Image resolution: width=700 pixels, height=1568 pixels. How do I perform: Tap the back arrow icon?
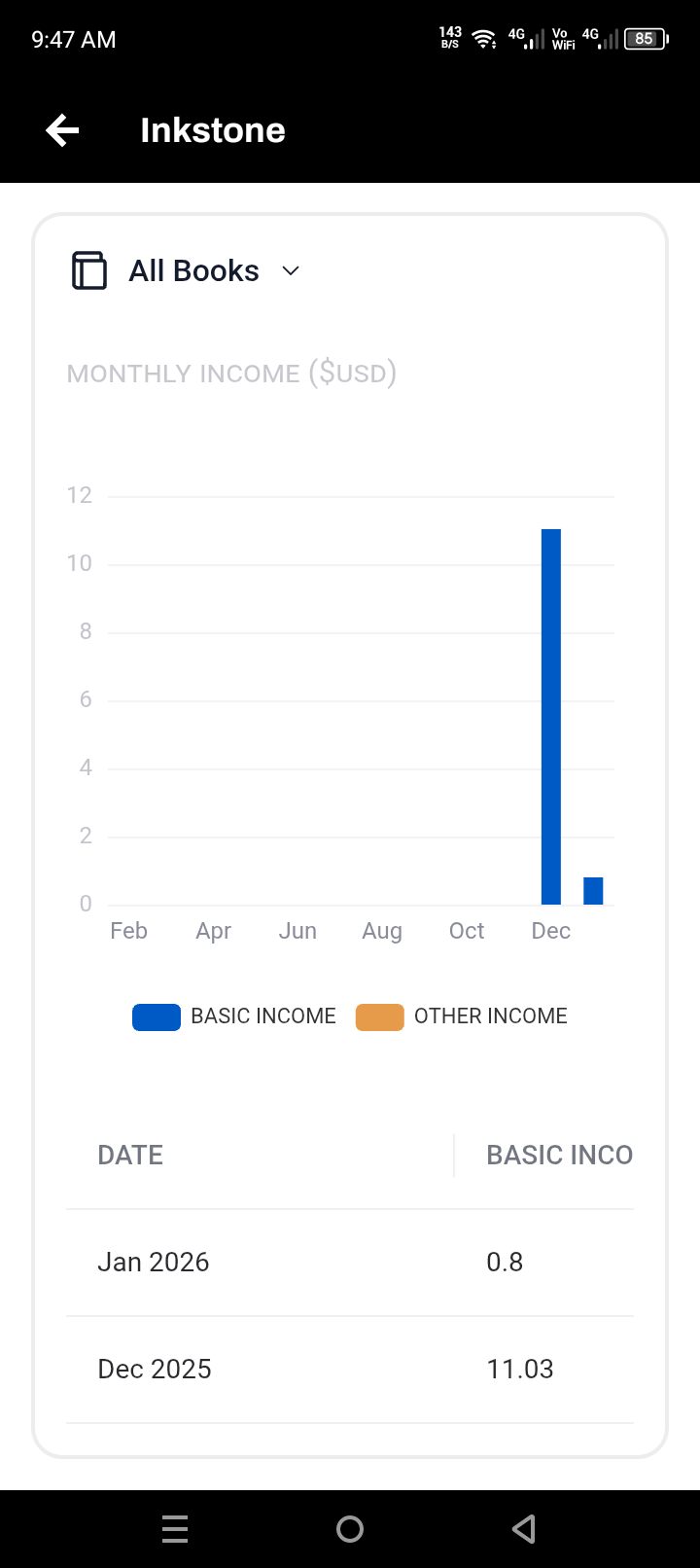tap(62, 130)
